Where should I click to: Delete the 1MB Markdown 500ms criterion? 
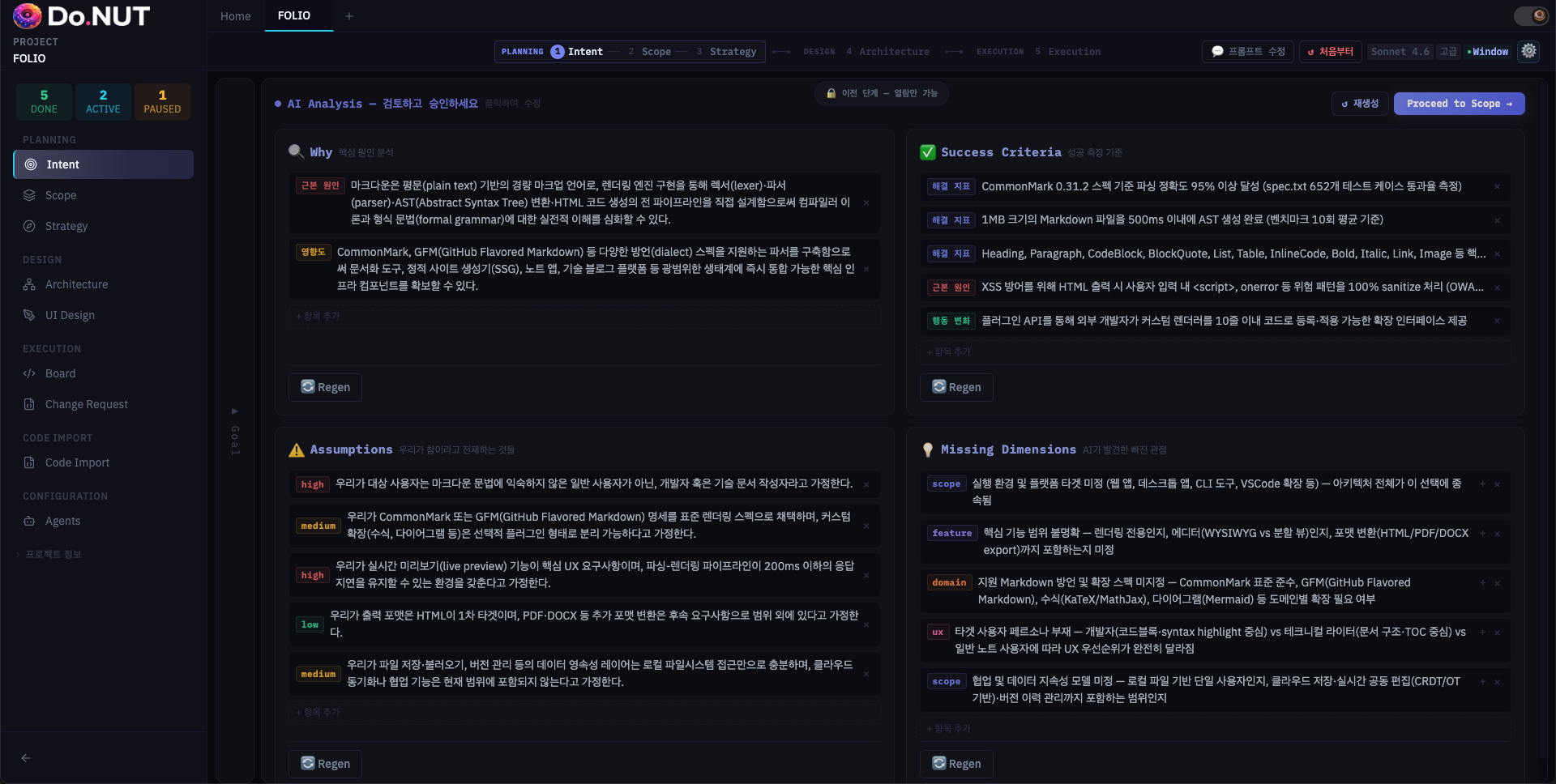tap(1497, 220)
